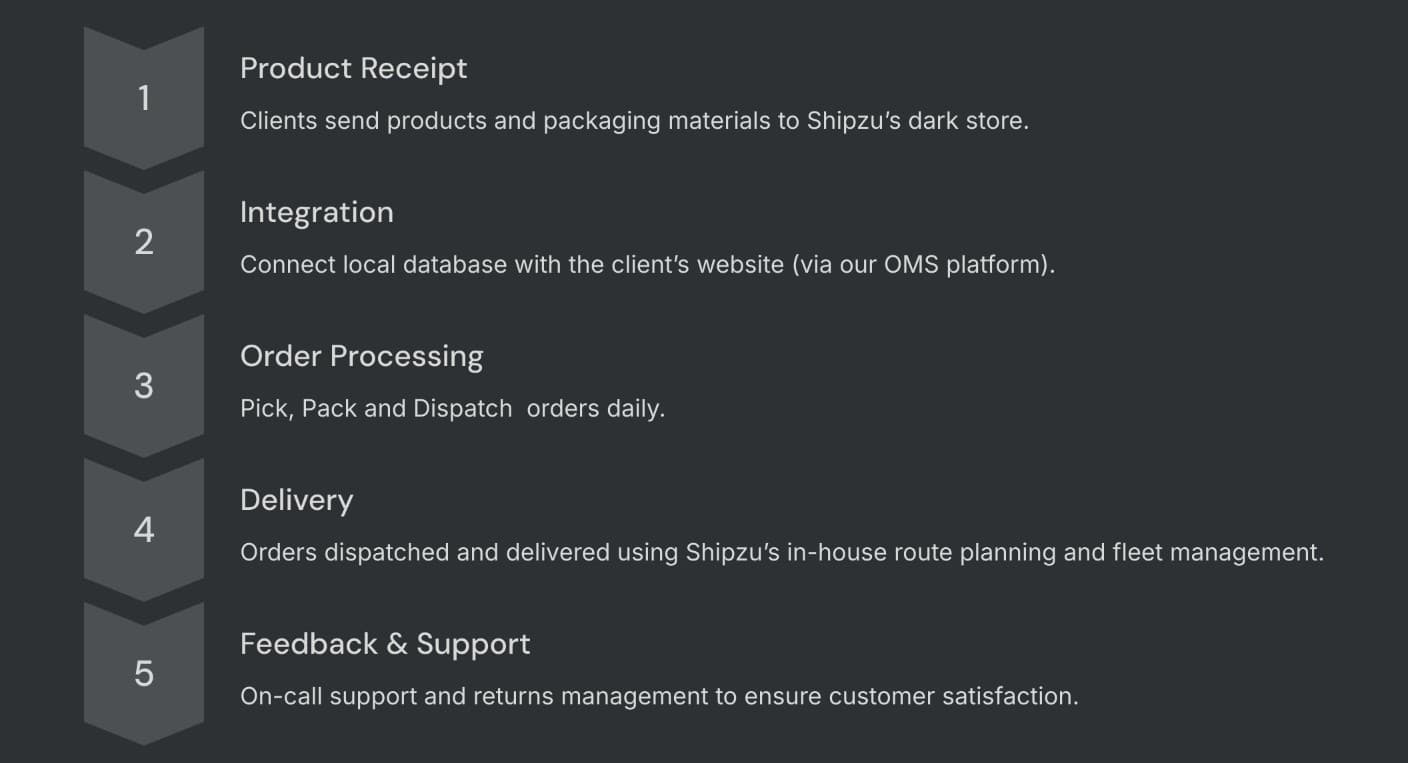This screenshot has height=763, width=1408.
Task: Select the number 5 in last arrow
Action: click(x=144, y=674)
